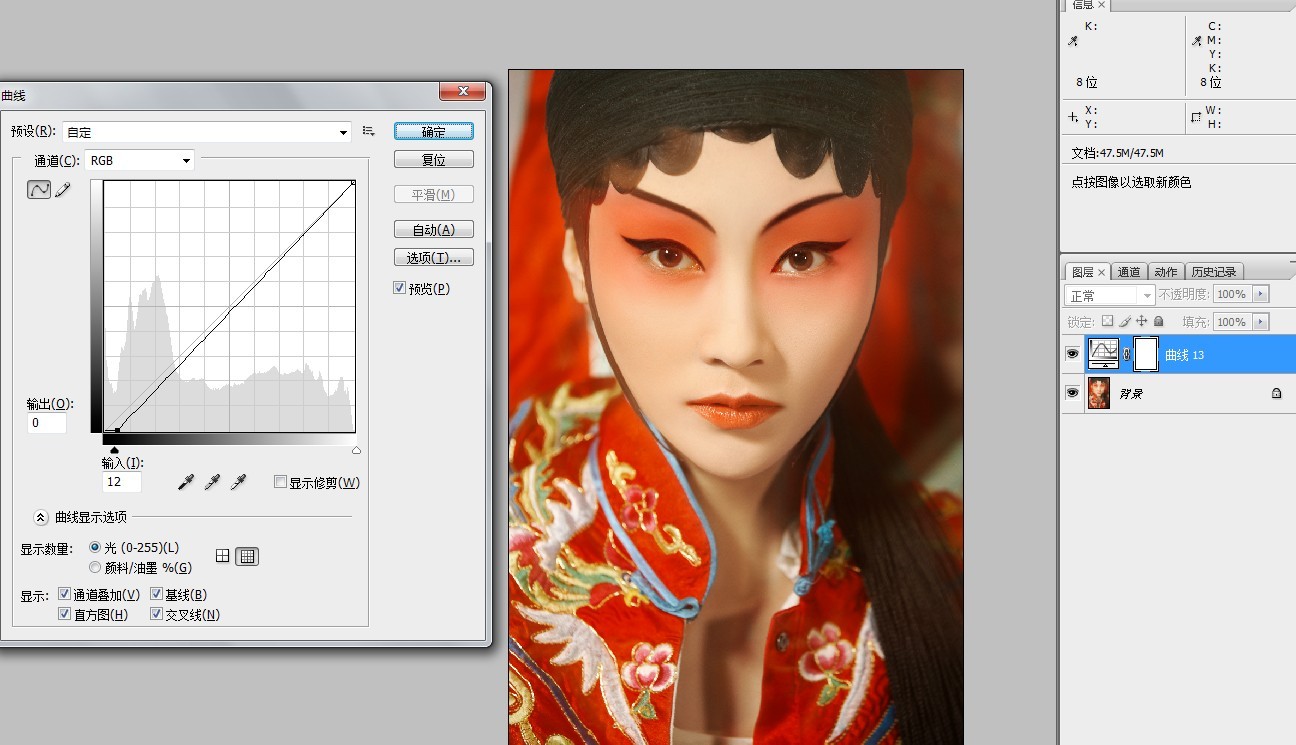This screenshot has height=745, width=1296.
Task: Switch to the History tab
Action: [x=1213, y=272]
